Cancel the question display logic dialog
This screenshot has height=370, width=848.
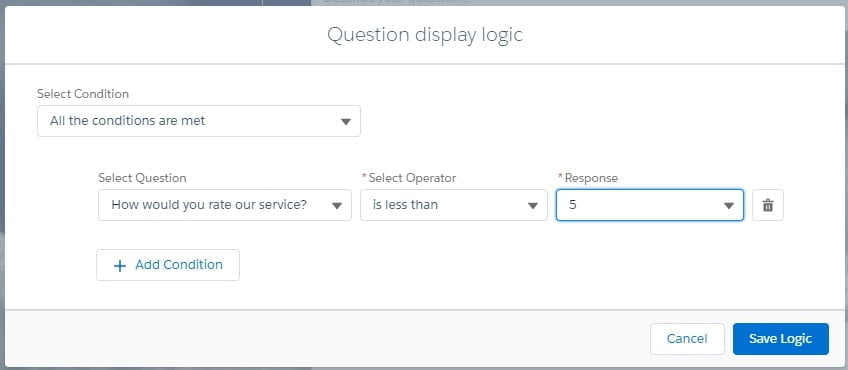pyautogui.click(x=687, y=339)
